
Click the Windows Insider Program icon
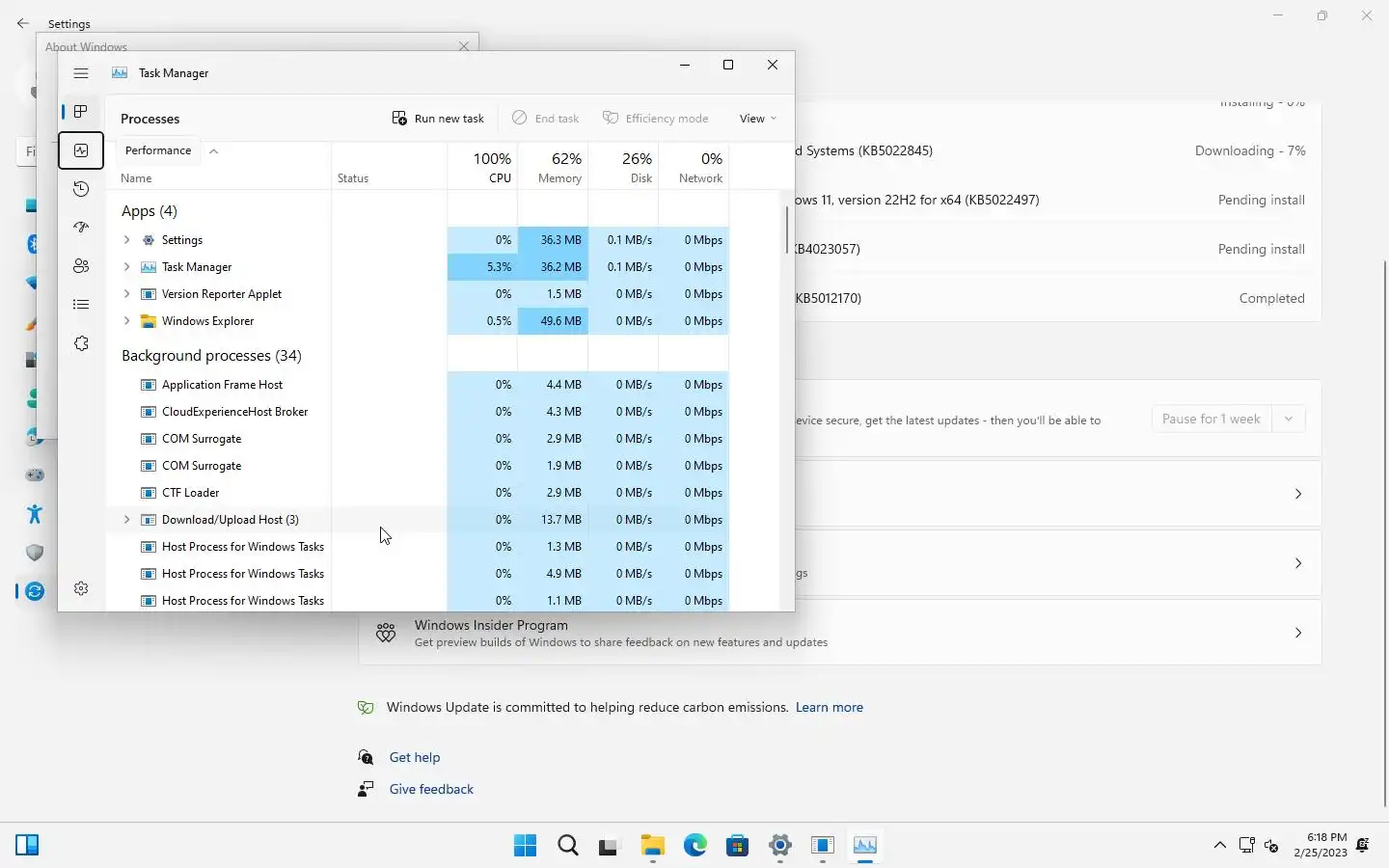click(x=386, y=634)
